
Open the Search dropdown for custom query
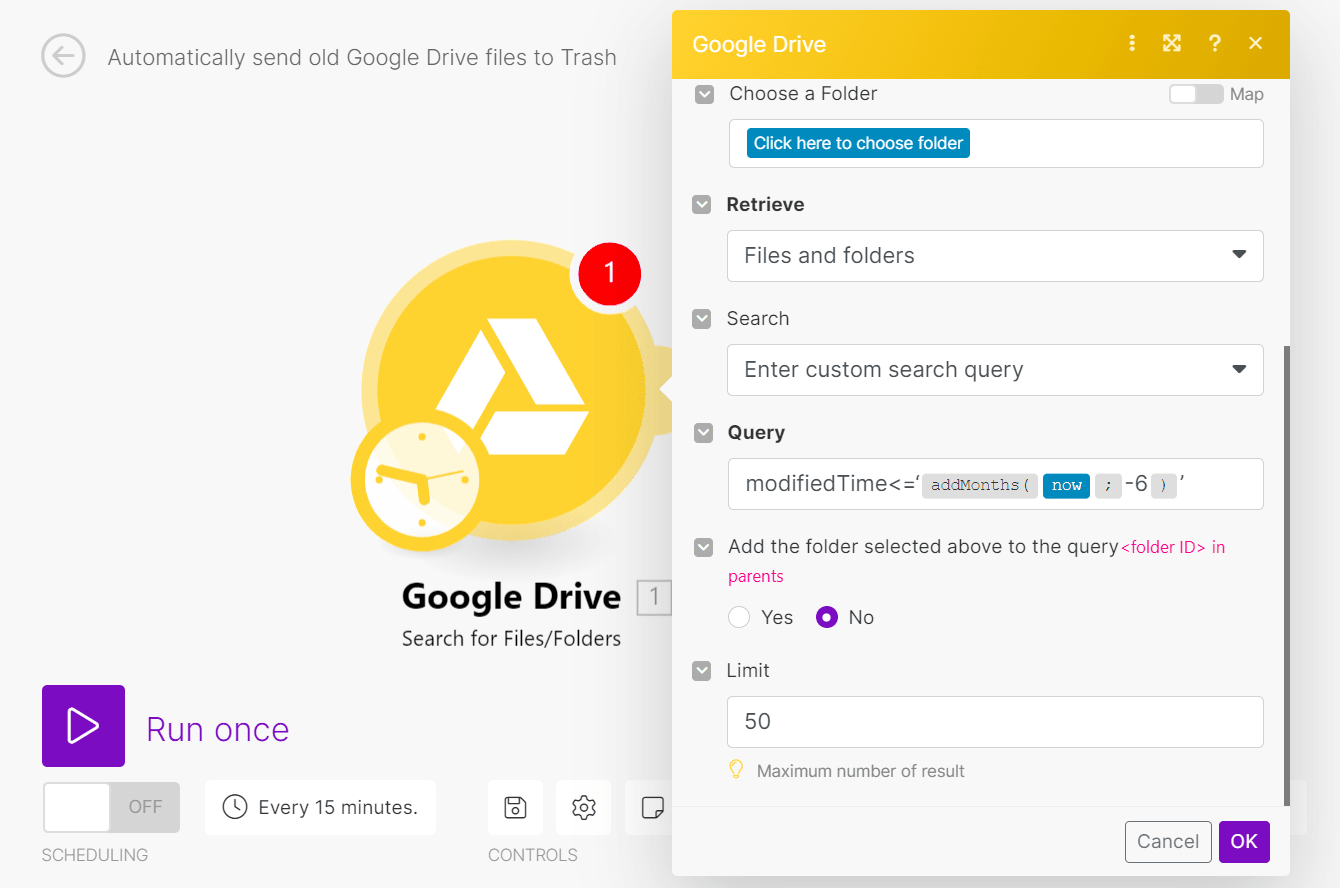pos(995,370)
